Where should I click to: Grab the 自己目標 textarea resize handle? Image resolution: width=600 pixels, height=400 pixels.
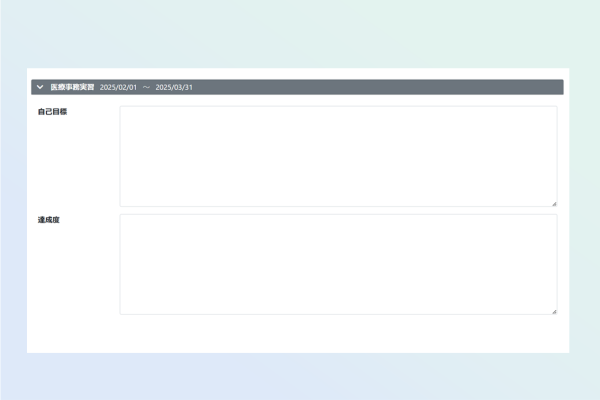pos(554,203)
